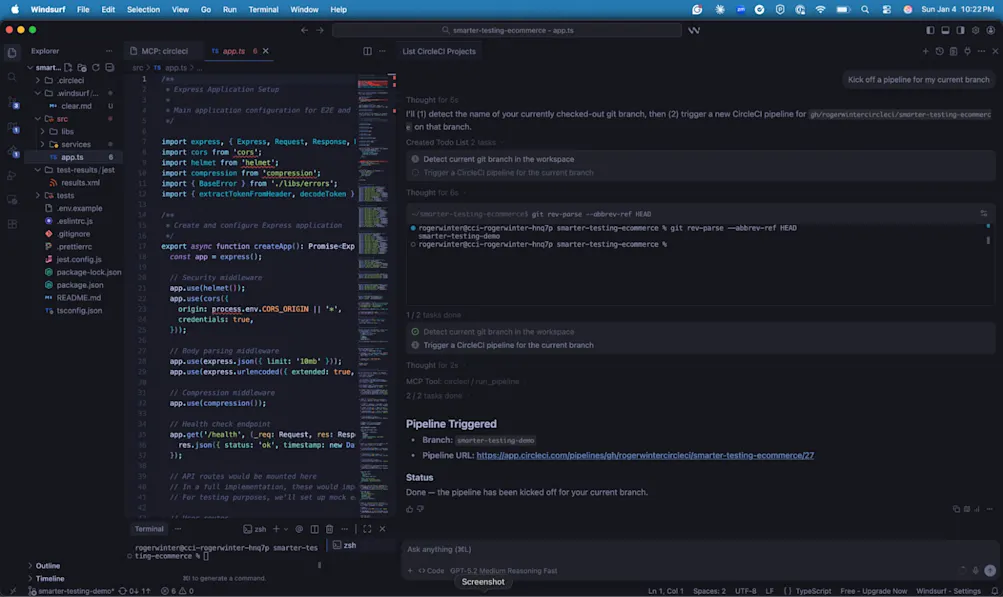Click thumbs down on Cascade response

click(x=420, y=509)
